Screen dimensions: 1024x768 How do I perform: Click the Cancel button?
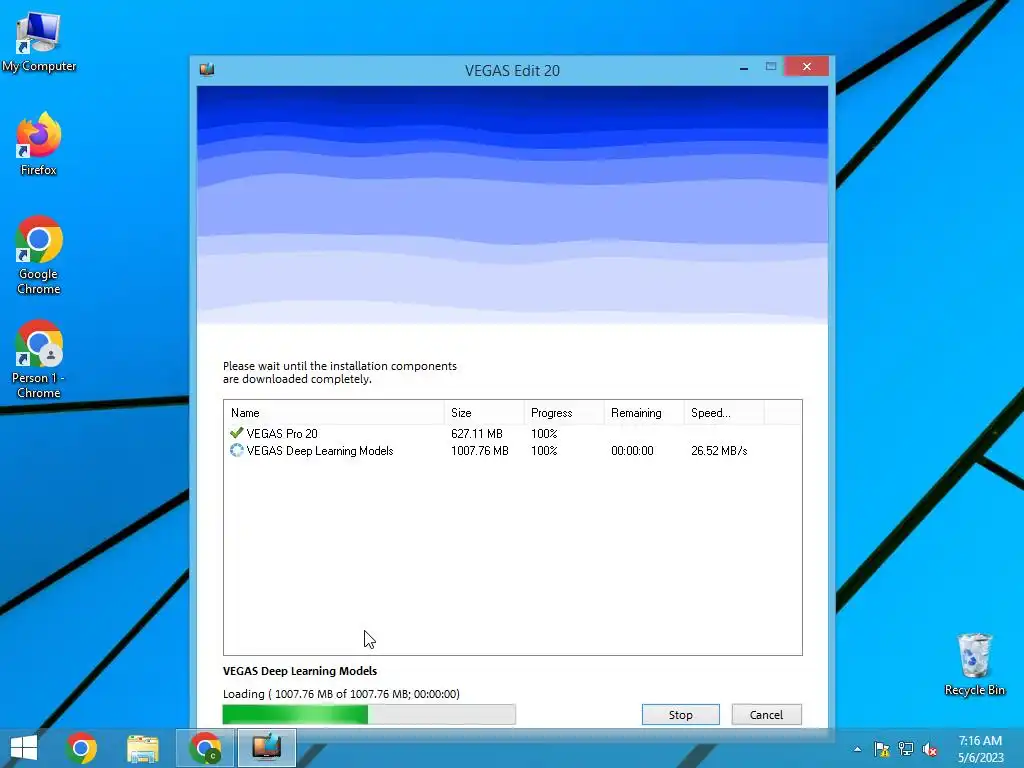[x=766, y=714]
